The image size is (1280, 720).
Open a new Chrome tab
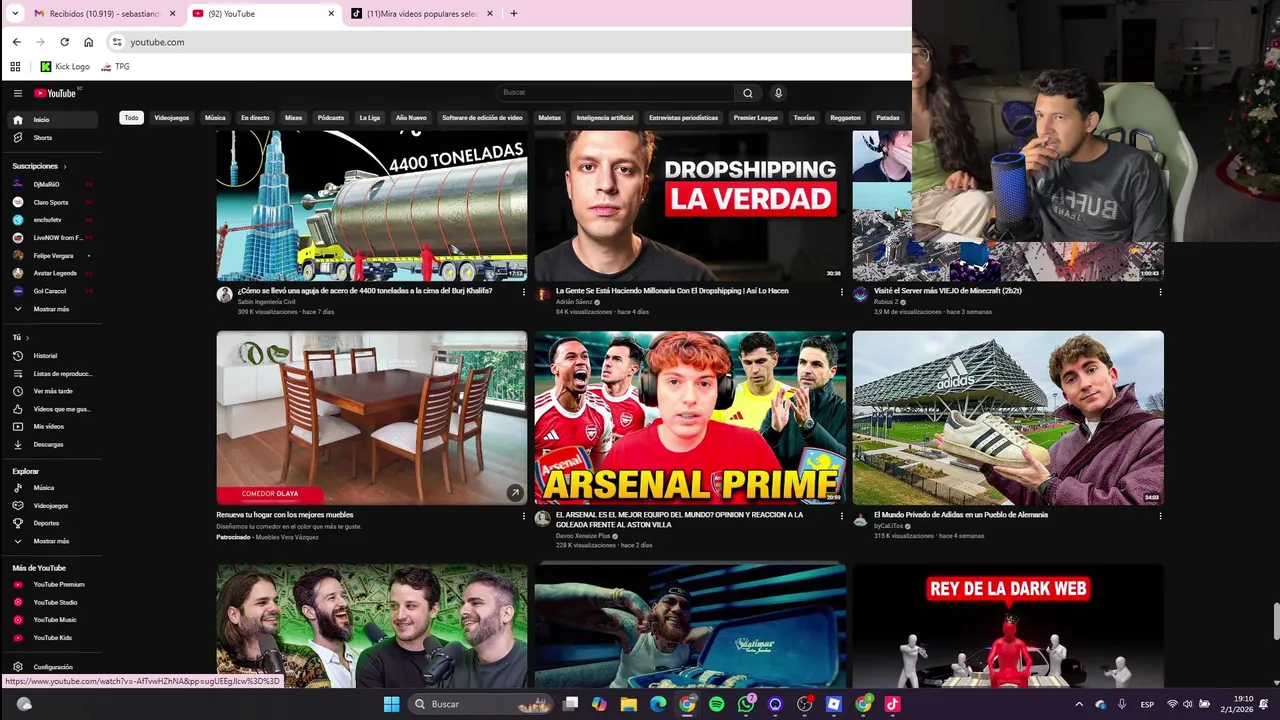click(x=514, y=14)
